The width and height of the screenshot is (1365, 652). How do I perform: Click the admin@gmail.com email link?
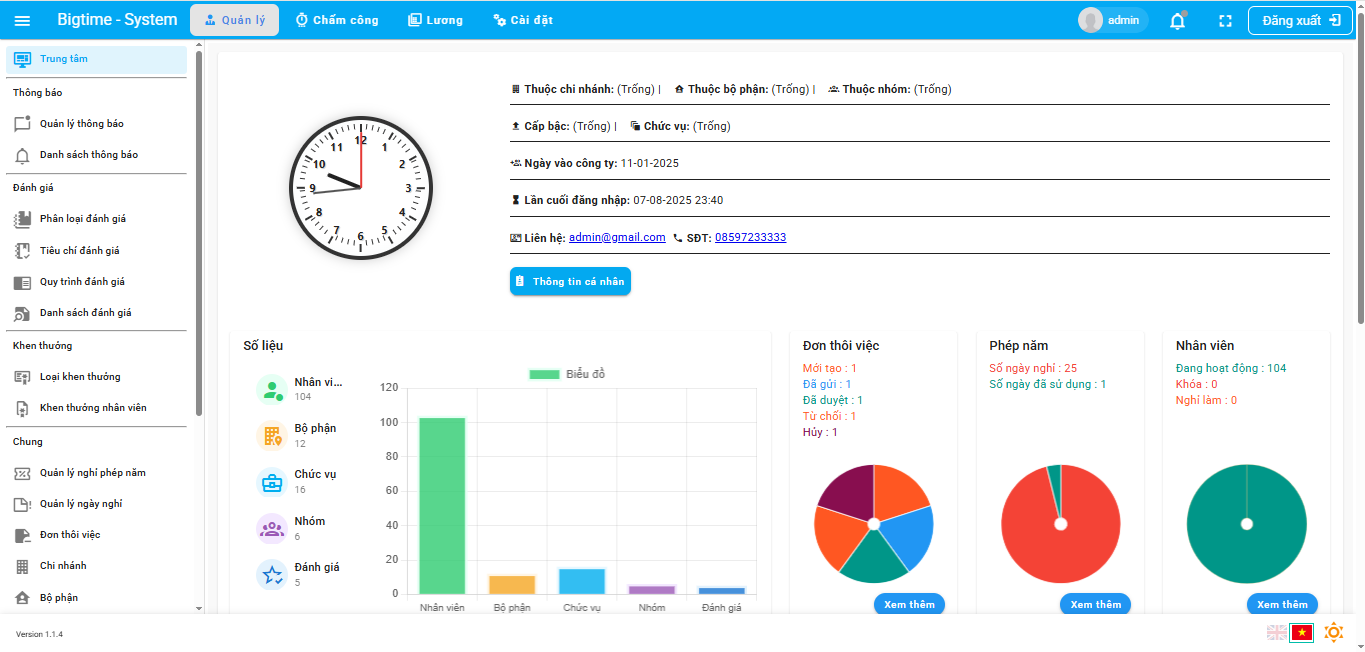click(x=617, y=237)
